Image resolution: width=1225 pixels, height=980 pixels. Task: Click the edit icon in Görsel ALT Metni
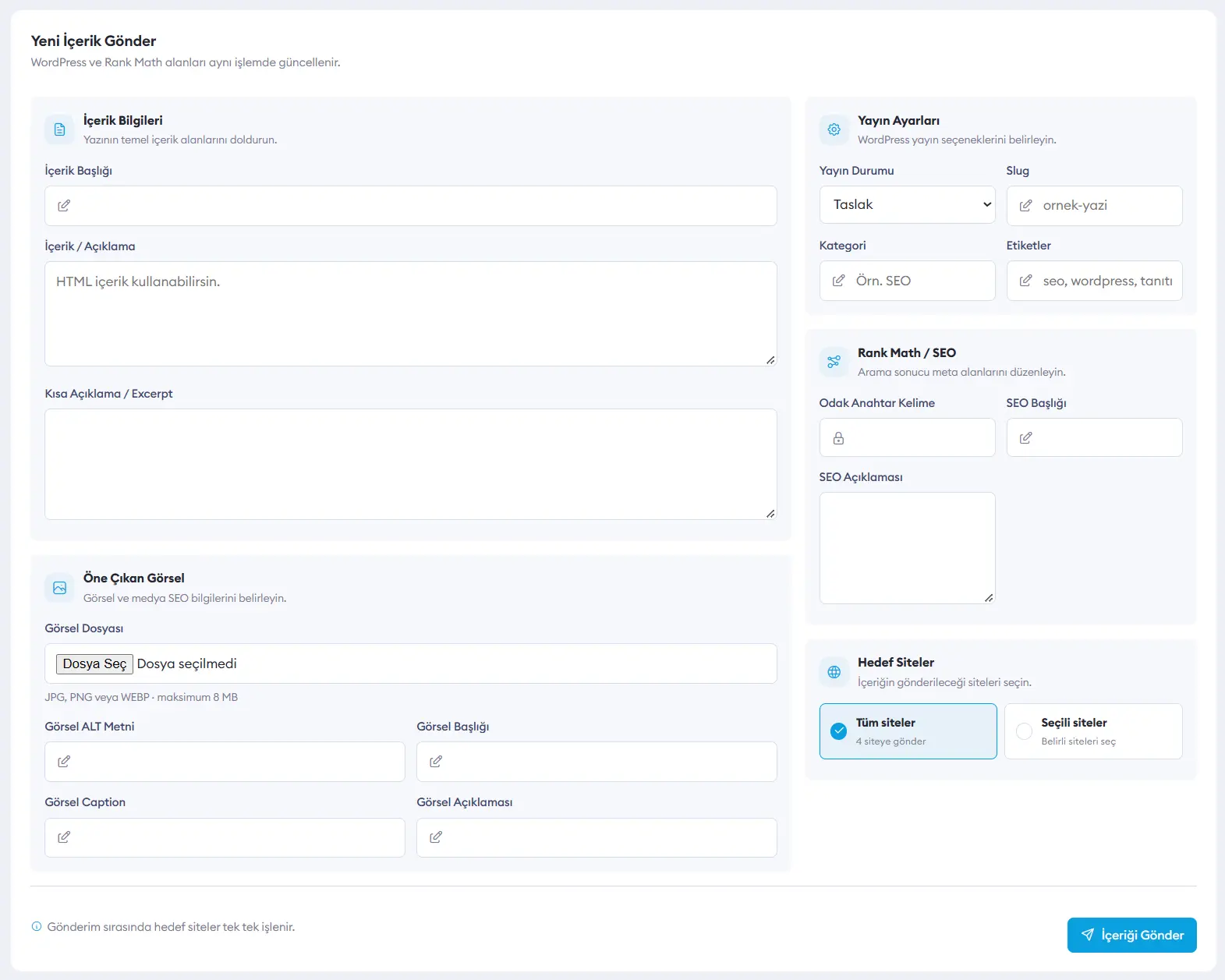pos(64,762)
